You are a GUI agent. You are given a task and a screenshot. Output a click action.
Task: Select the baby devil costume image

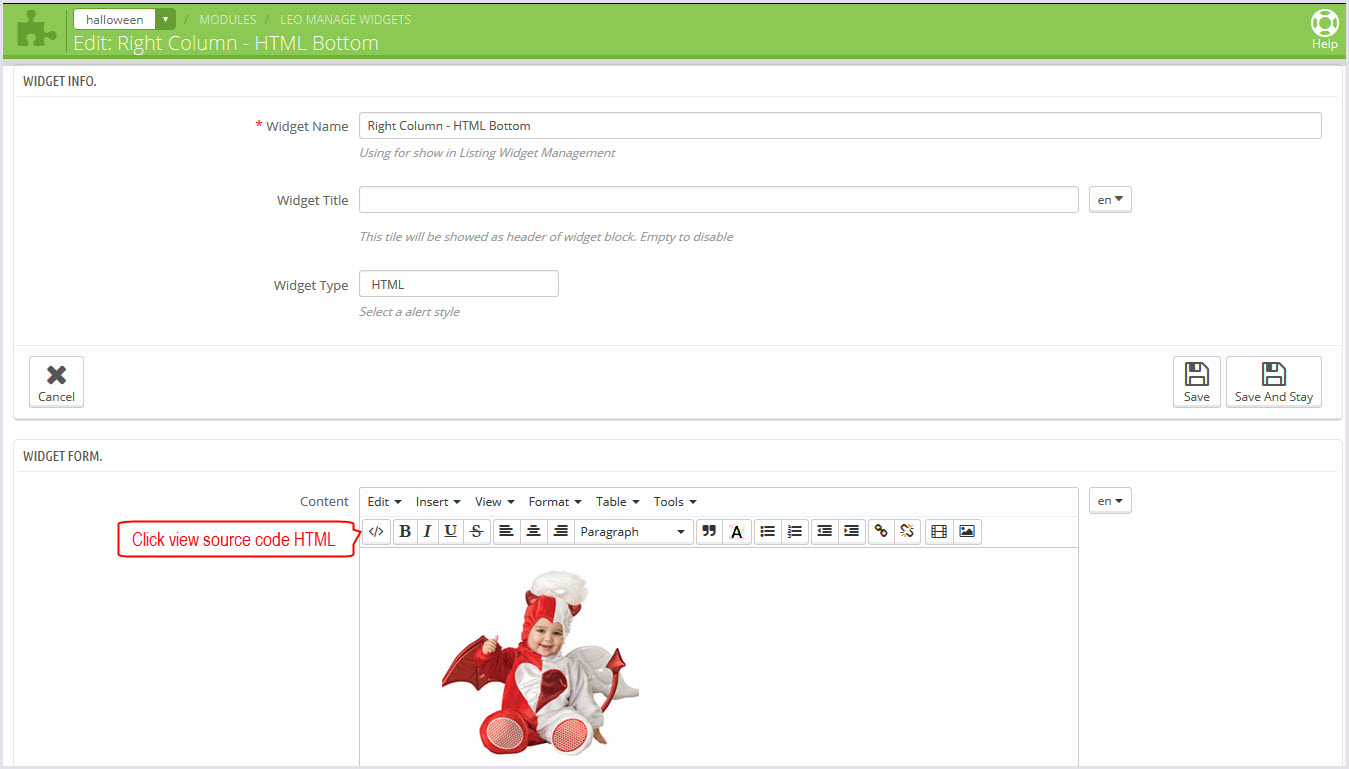click(x=540, y=662)
